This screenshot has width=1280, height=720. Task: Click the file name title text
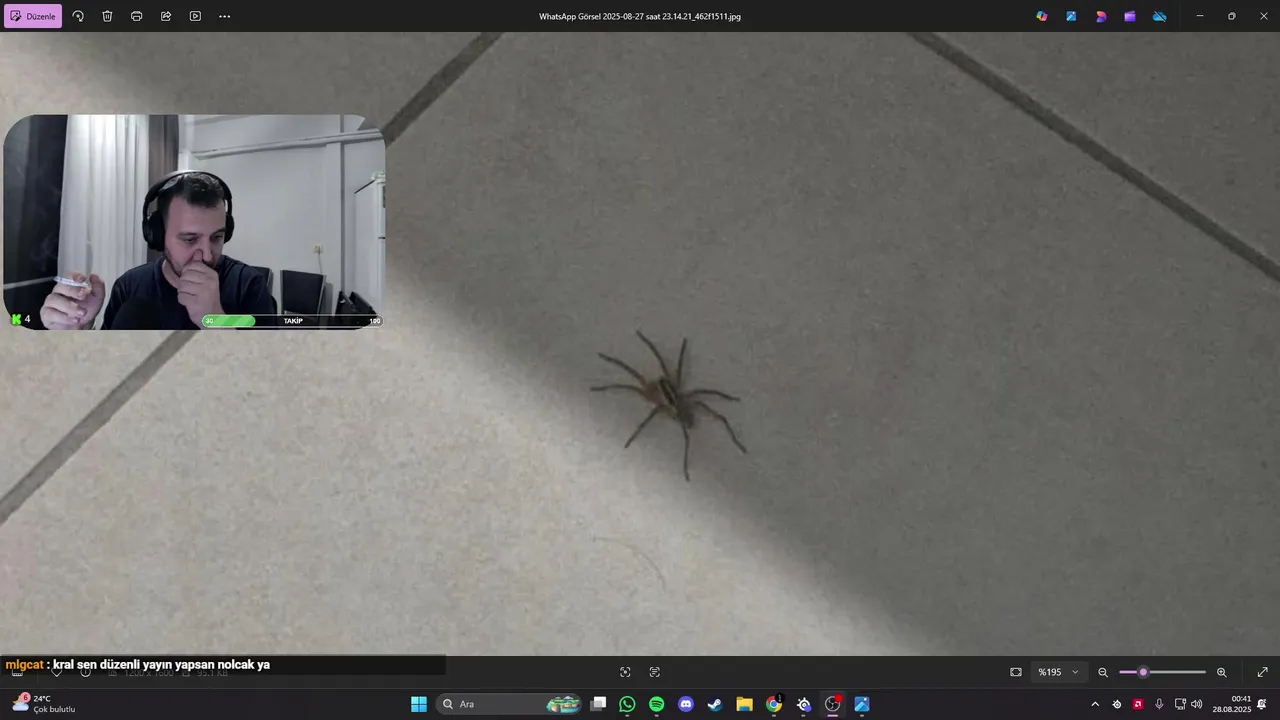point(640,16)
